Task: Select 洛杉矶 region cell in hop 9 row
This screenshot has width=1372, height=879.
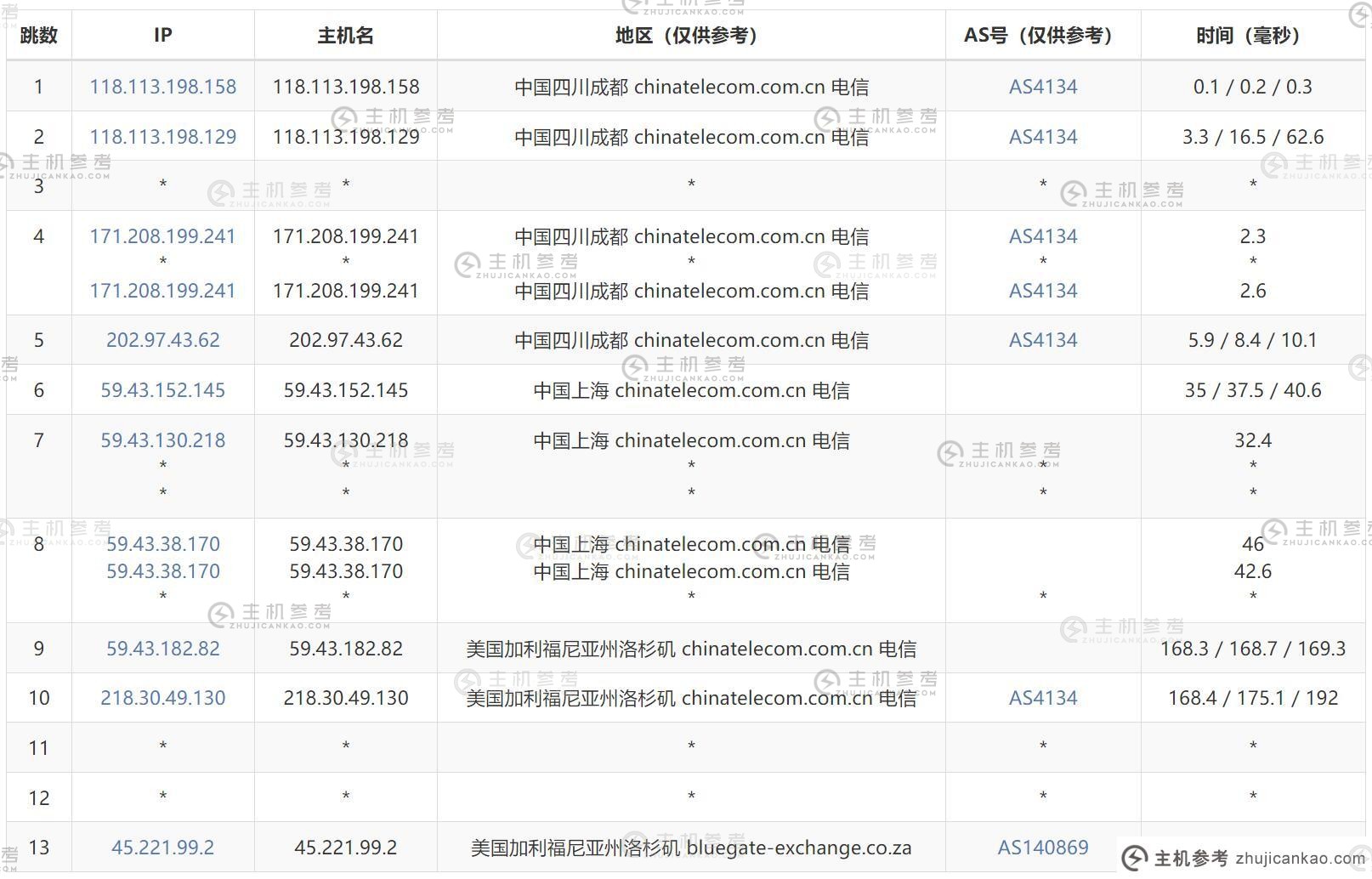Action: [x=691, y=649]
